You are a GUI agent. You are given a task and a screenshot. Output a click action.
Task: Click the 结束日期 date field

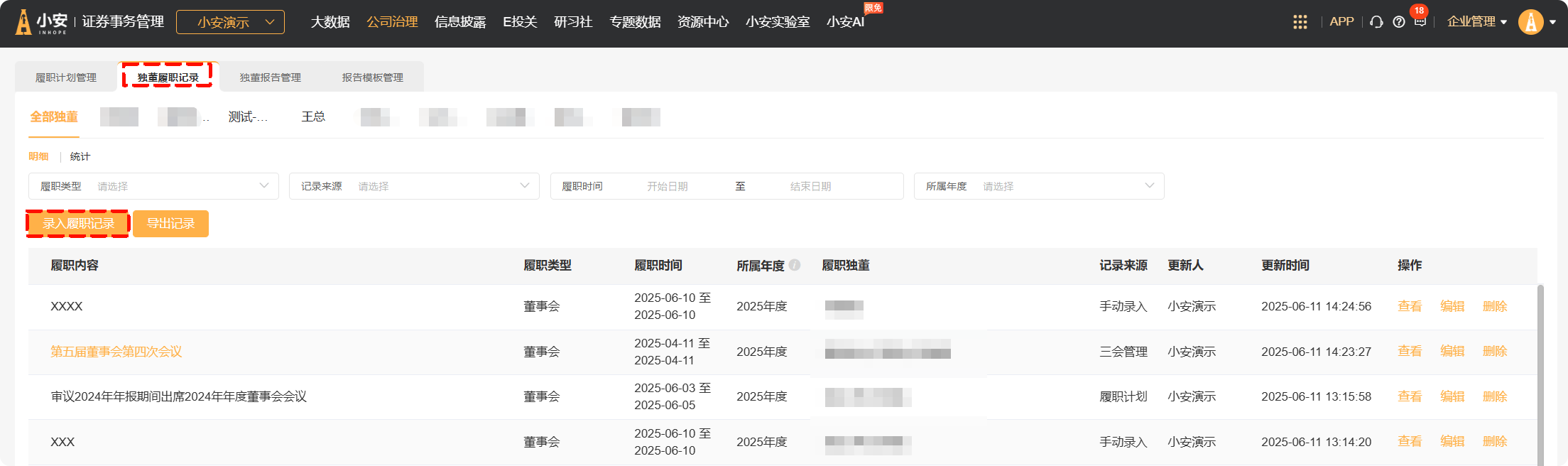tap(810, 186)
